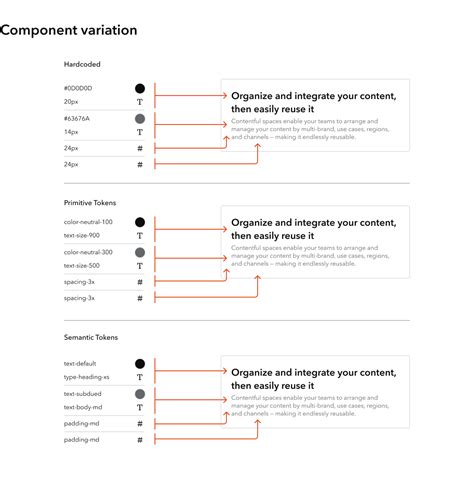Click the gray text-subdued color swatch
The height and width of the screenshot is (480, 474).
140,394
